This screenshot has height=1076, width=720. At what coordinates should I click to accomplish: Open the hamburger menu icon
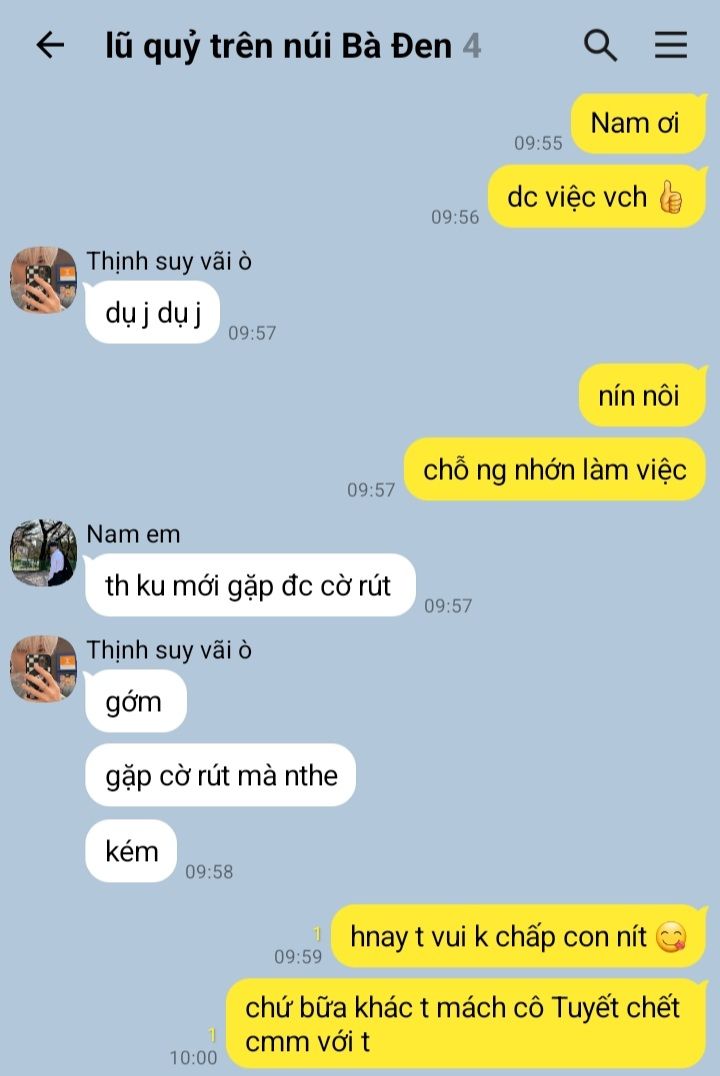coord(671,45)
